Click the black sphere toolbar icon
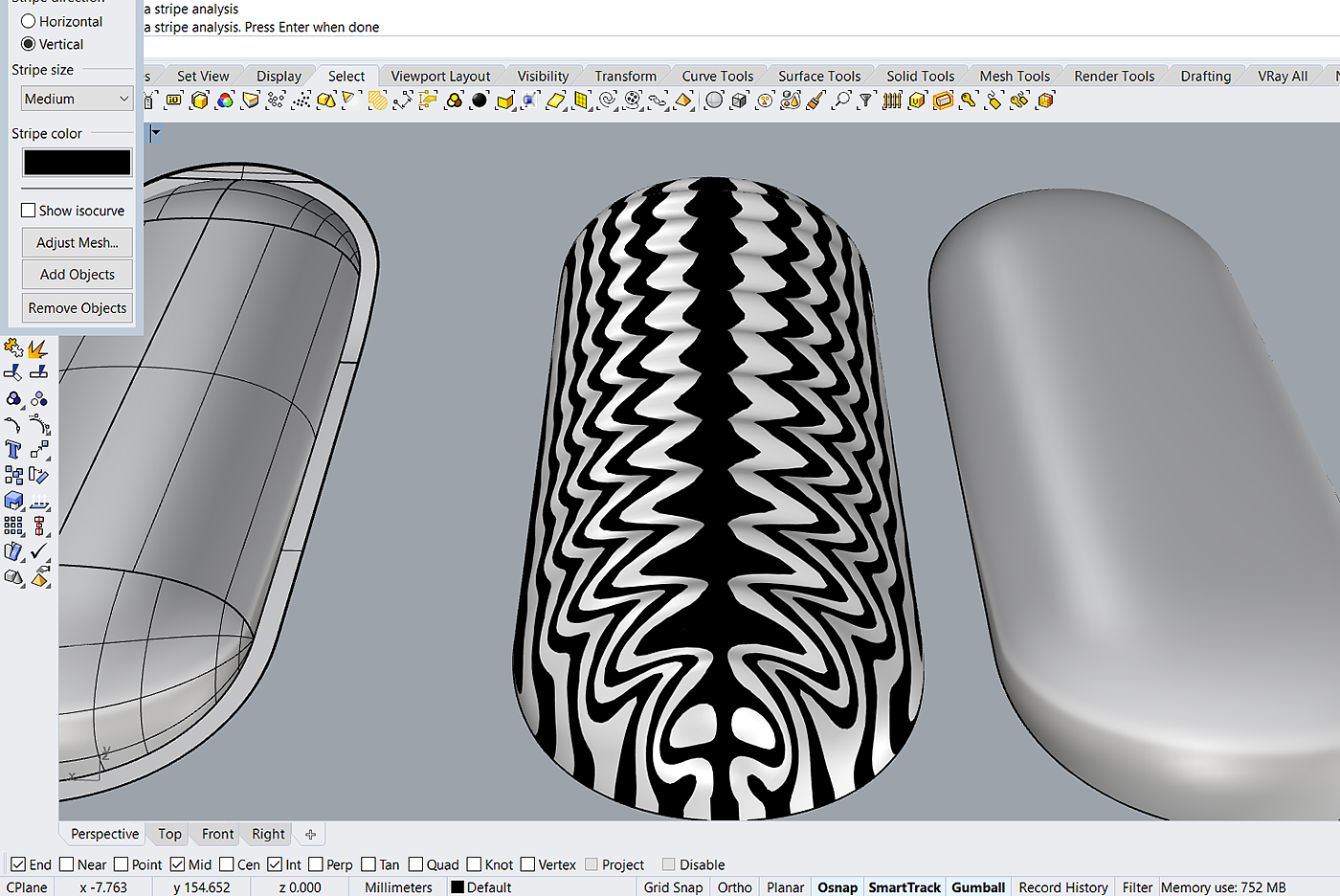 [x=480, y=101]
